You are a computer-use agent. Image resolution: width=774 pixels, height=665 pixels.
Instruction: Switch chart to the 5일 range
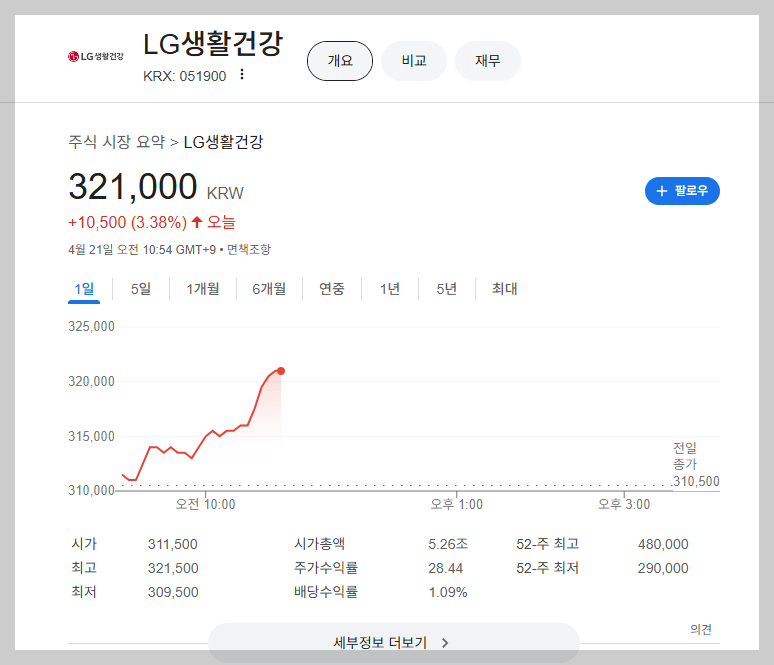click(141, 289)
